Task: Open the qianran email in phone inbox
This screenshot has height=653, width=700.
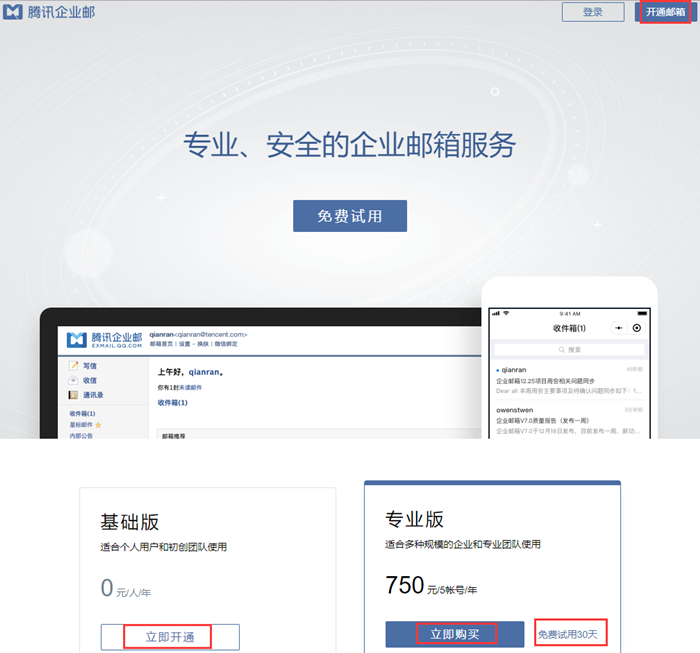Action: pos(569,380)
